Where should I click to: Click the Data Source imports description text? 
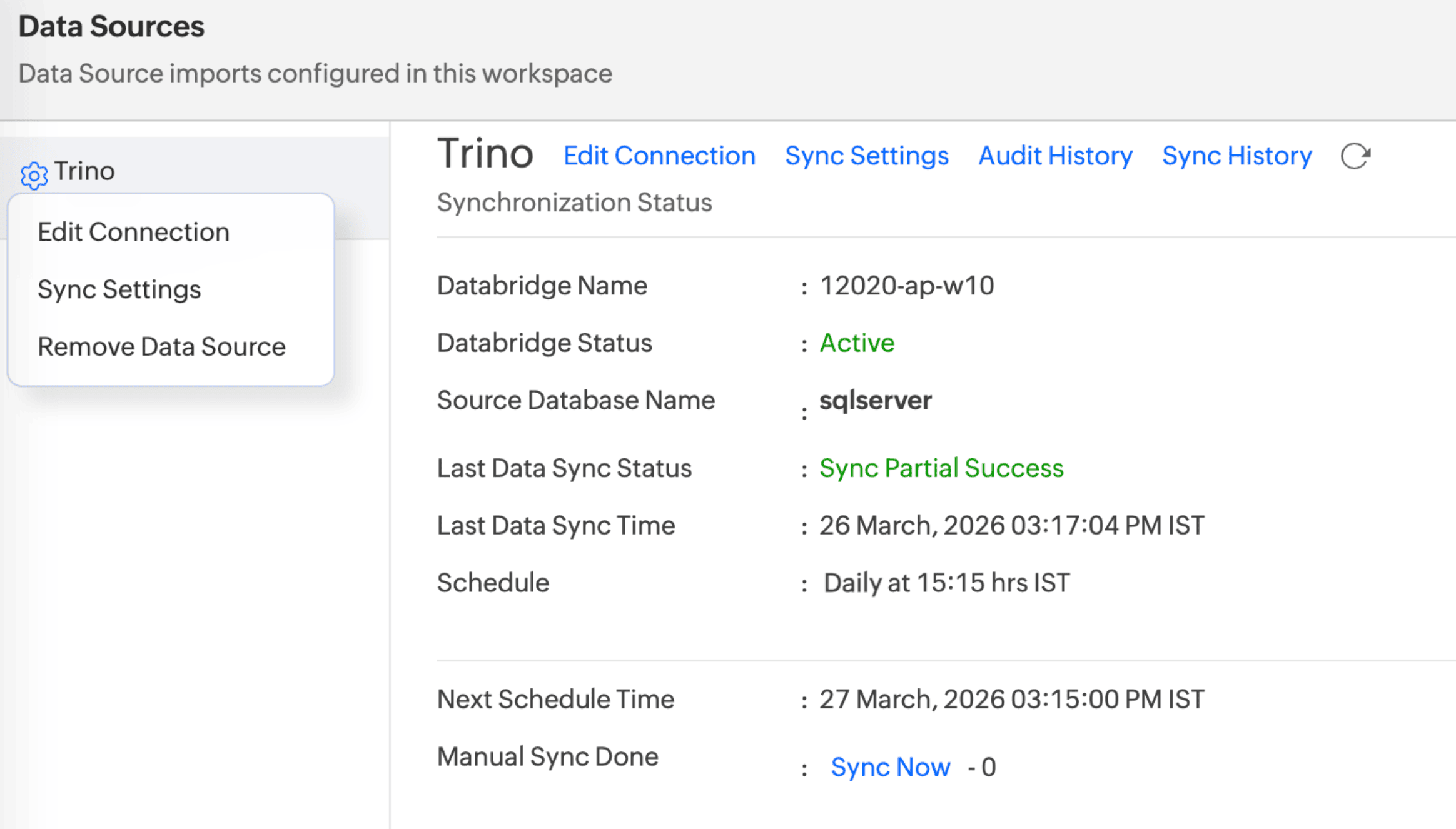(x=315, y=74)
